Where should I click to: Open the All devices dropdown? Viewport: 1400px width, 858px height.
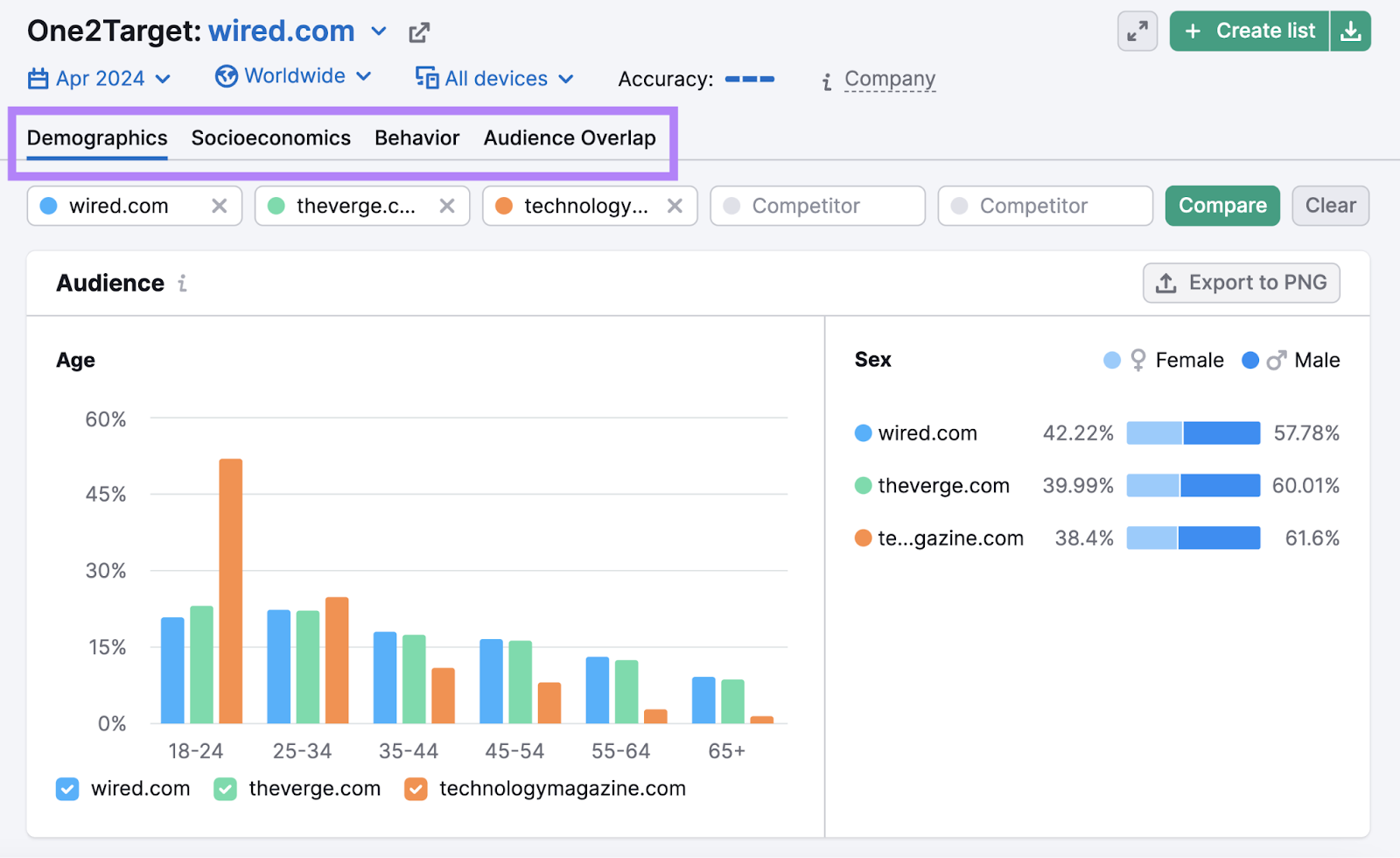point(495,79)
